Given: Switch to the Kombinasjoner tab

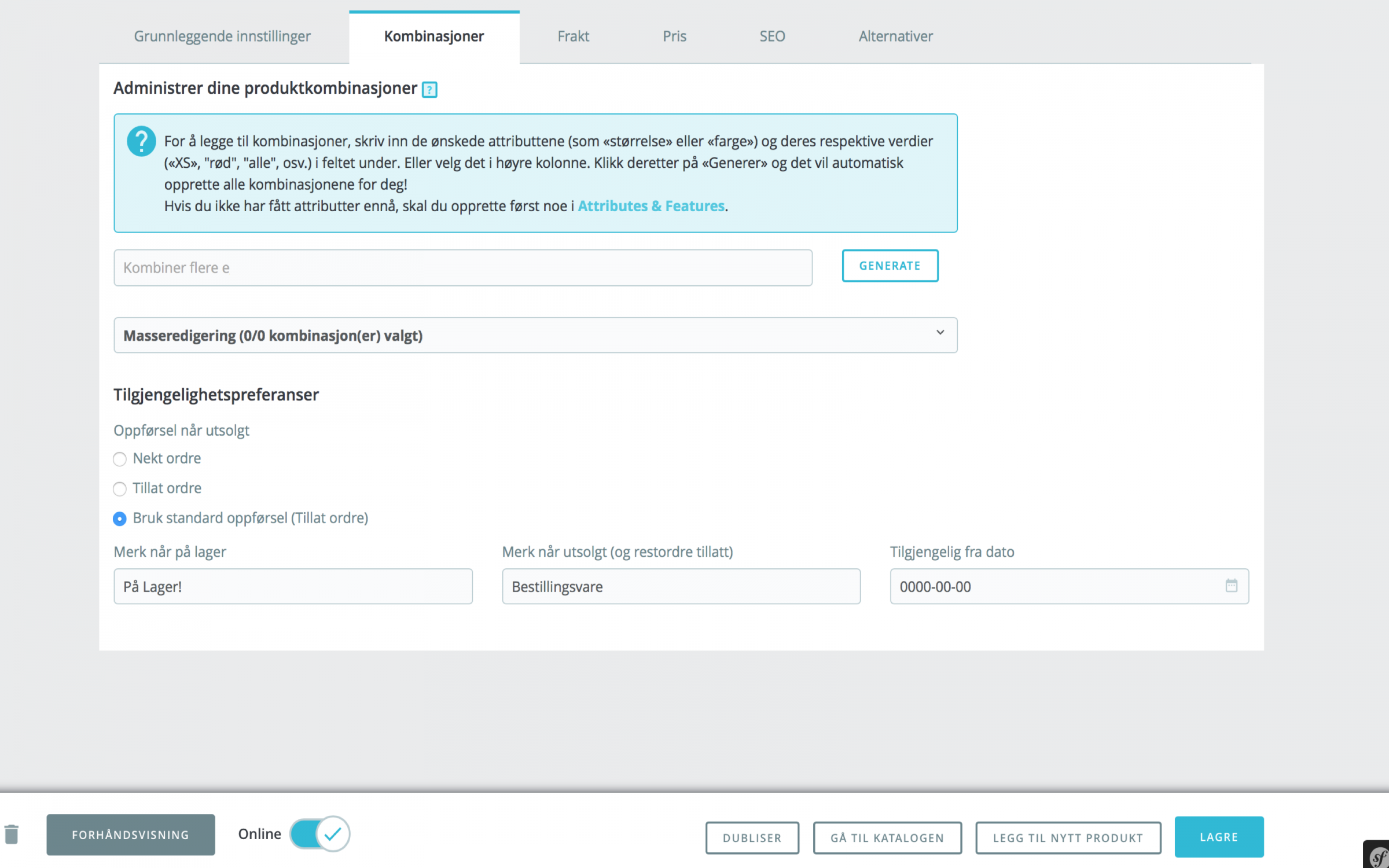Looking at the screenshot, I should 434,36.
